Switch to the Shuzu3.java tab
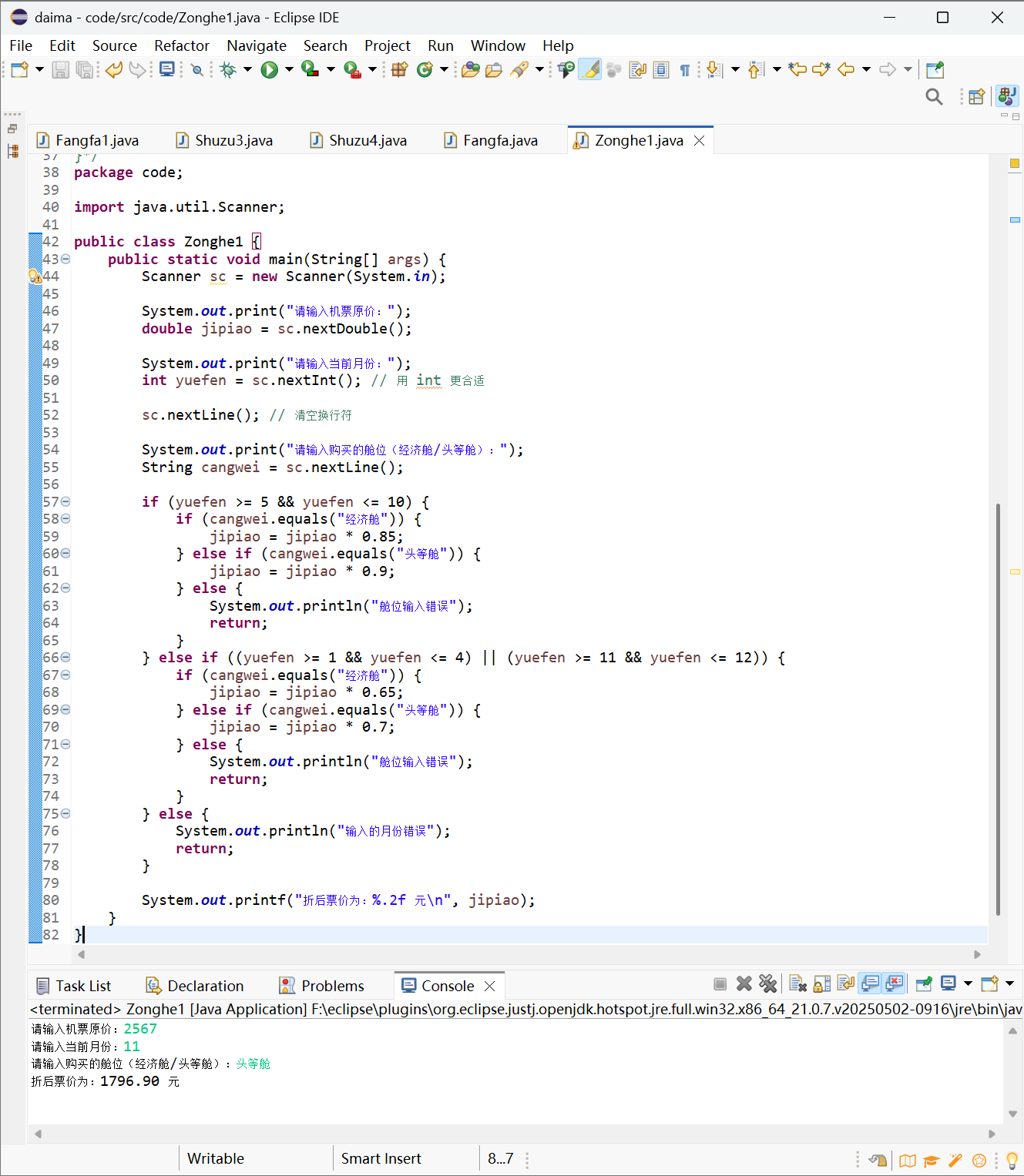This screenshot has width=1024, height=1176. click(x=225, y=140)
